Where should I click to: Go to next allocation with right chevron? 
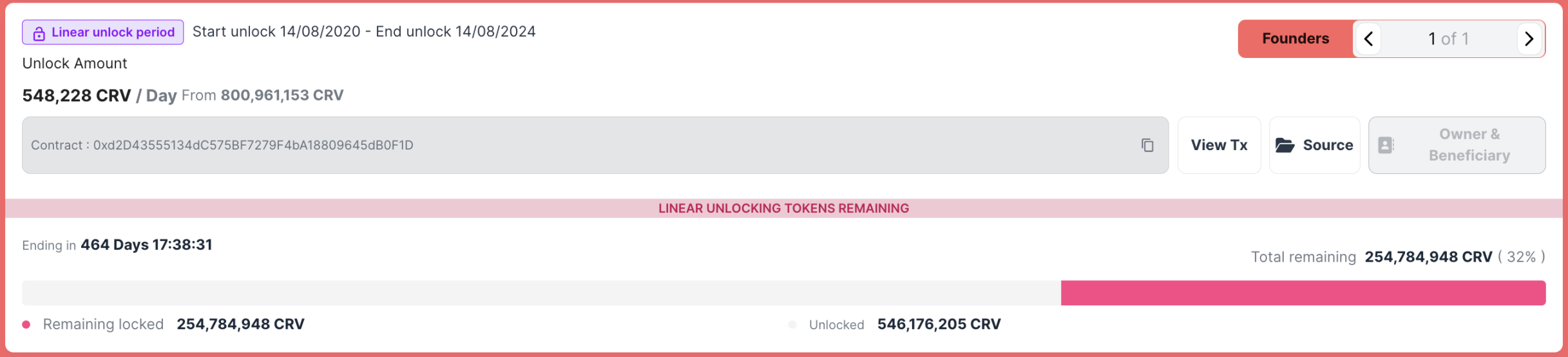(1529, 39)
